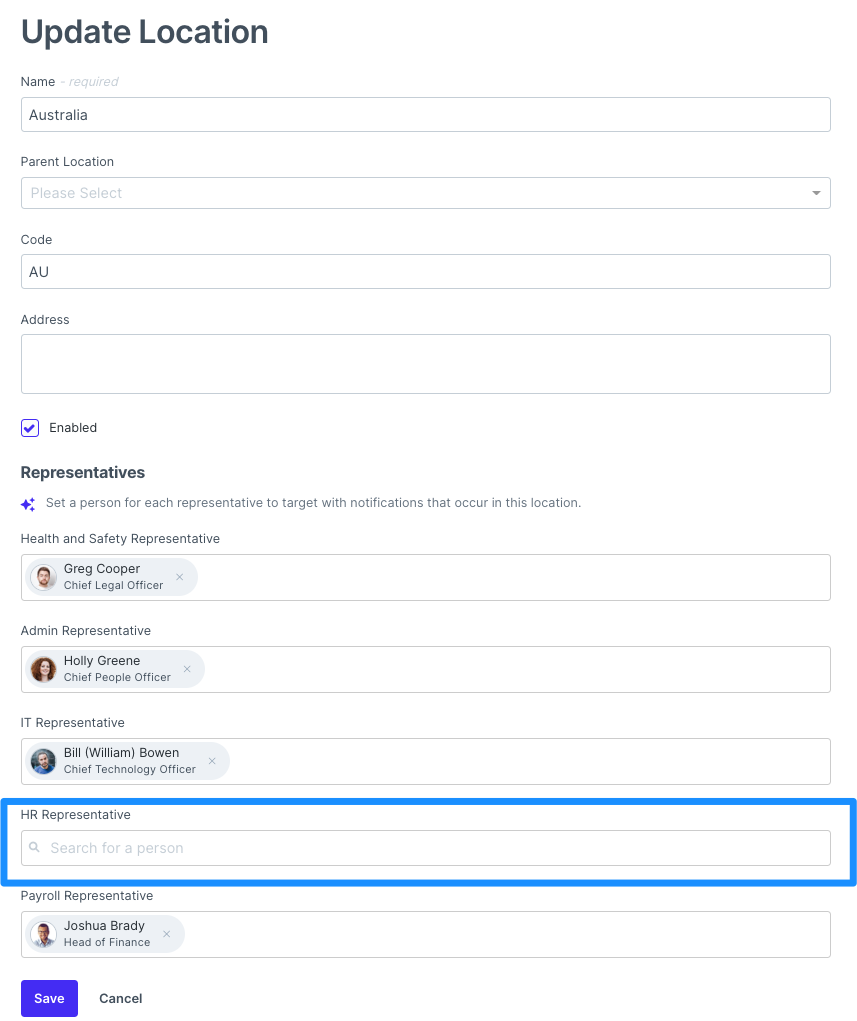Remove Joshua Brady as Payroll Representative
Viewport: 857px width, 1021px height.
click(166, 934)
